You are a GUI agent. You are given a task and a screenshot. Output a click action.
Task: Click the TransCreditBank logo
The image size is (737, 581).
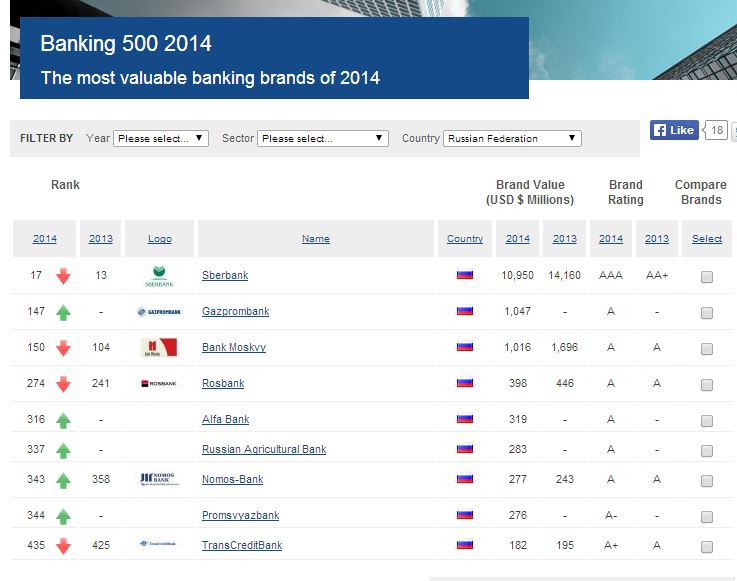click(x=158, y=543)
